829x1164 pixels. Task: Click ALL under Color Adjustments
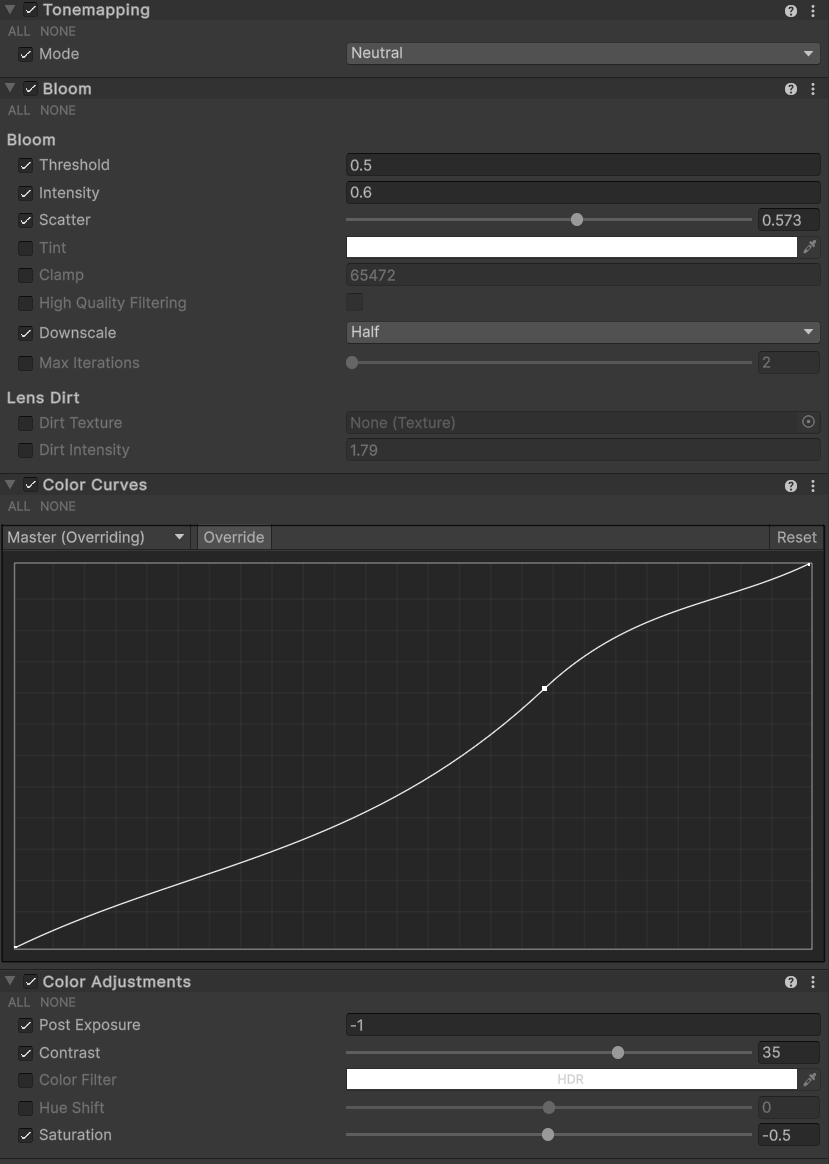(19, 1002)
